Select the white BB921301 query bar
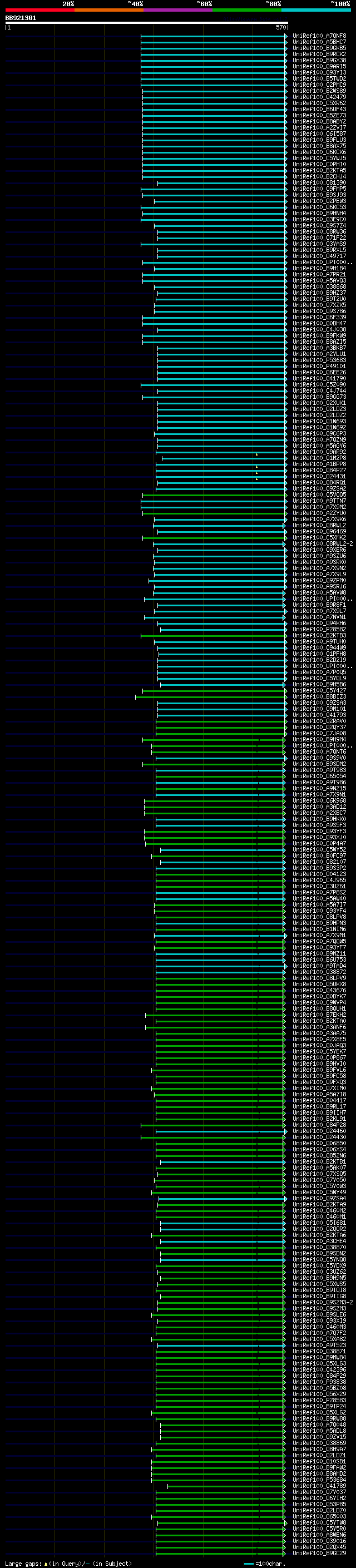 pyautogui.click(x=147, y=22)
